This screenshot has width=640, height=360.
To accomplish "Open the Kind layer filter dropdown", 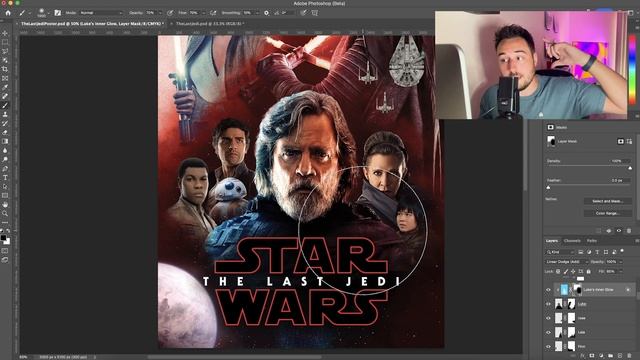I will [x=560, y=252].
